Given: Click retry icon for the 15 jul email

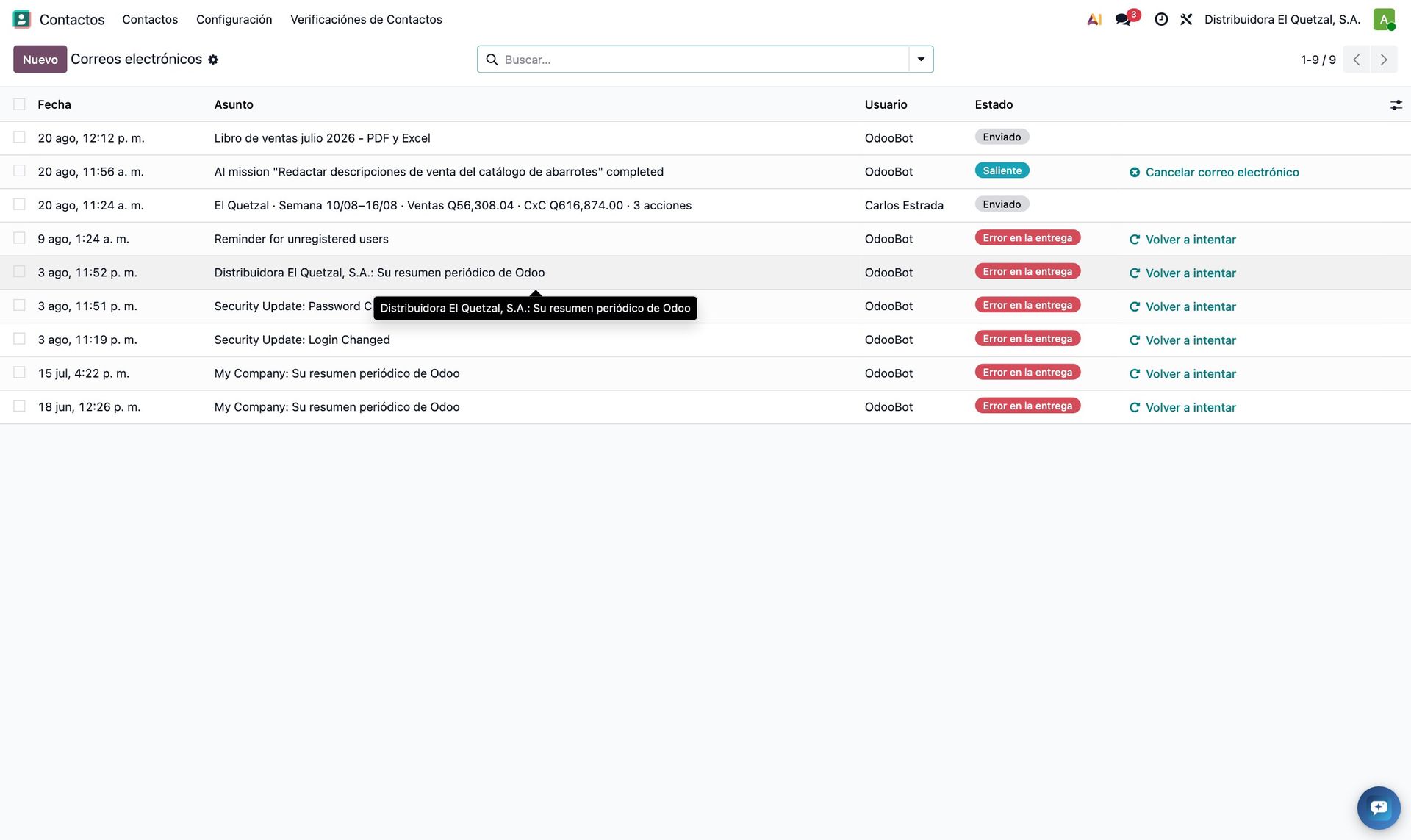Looking at the screenshot, I should (1135, 374).
